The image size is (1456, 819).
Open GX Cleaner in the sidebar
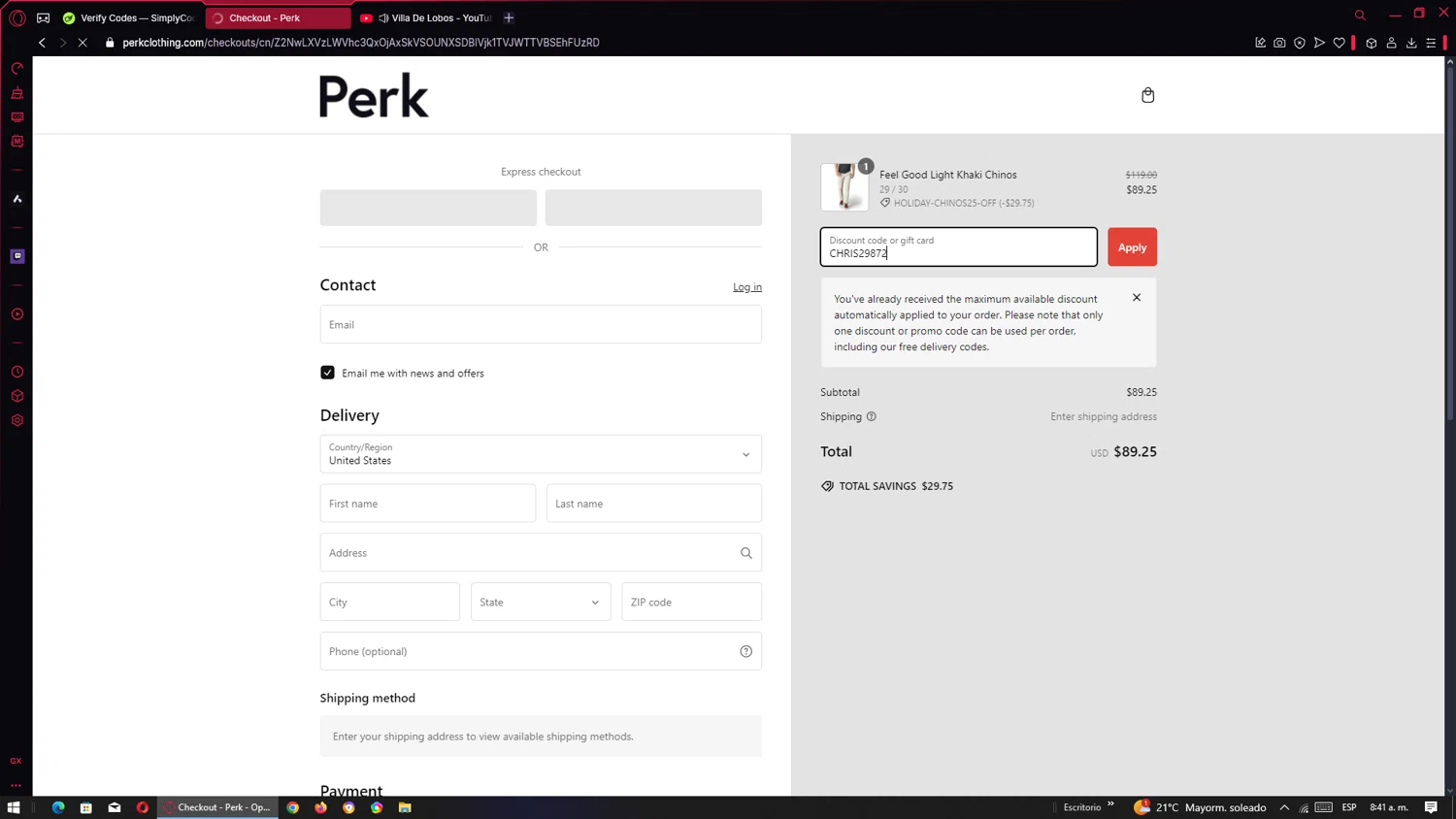[x=17, y=93]
